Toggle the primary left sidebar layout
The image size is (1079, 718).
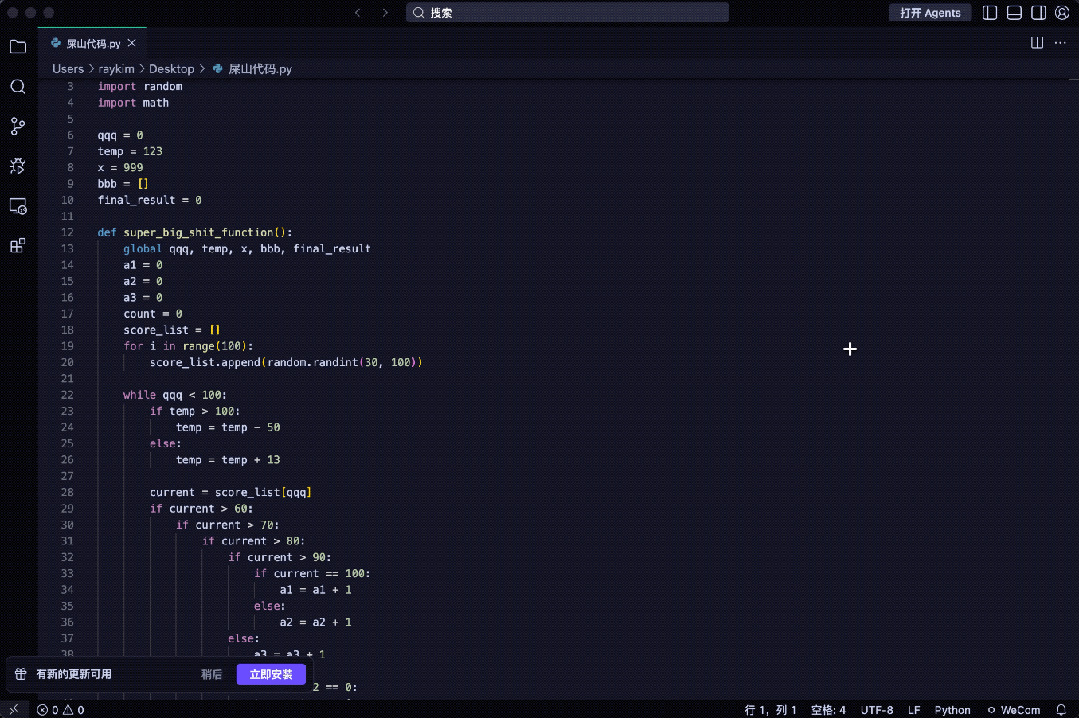coord(990,13)
